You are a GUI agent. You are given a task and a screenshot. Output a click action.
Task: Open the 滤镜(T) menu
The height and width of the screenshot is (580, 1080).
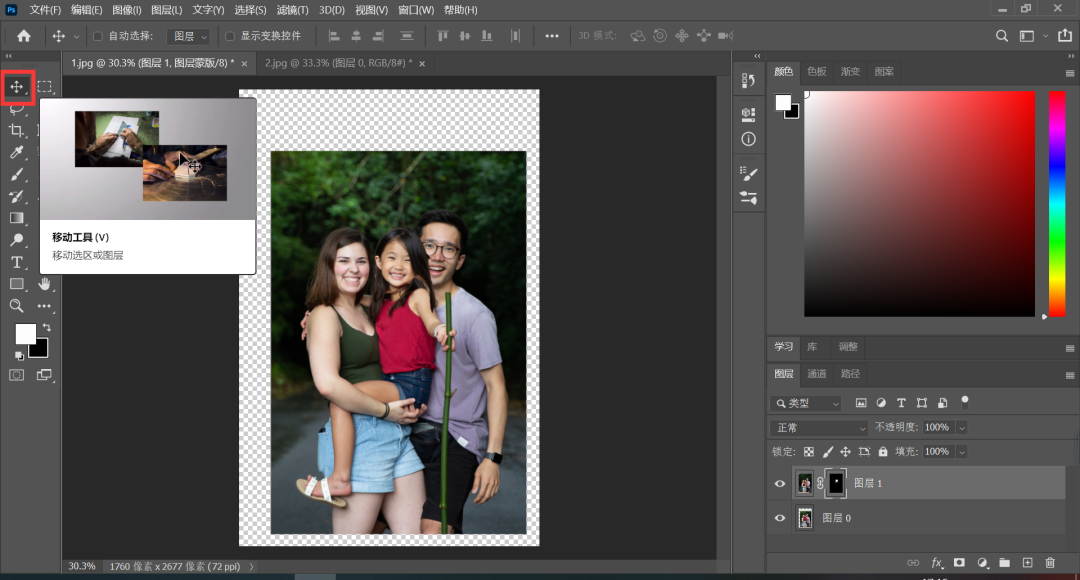292,10
